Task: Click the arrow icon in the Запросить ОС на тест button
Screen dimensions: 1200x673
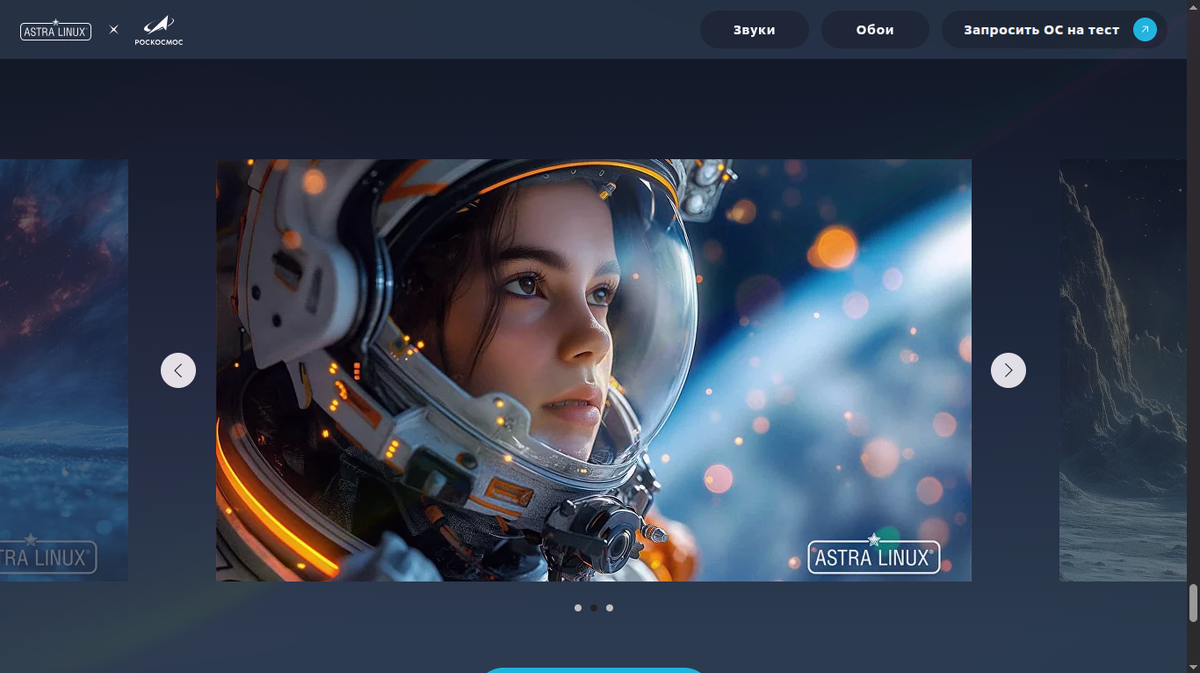Action: pyautogui.click(x=1145, y=30)
